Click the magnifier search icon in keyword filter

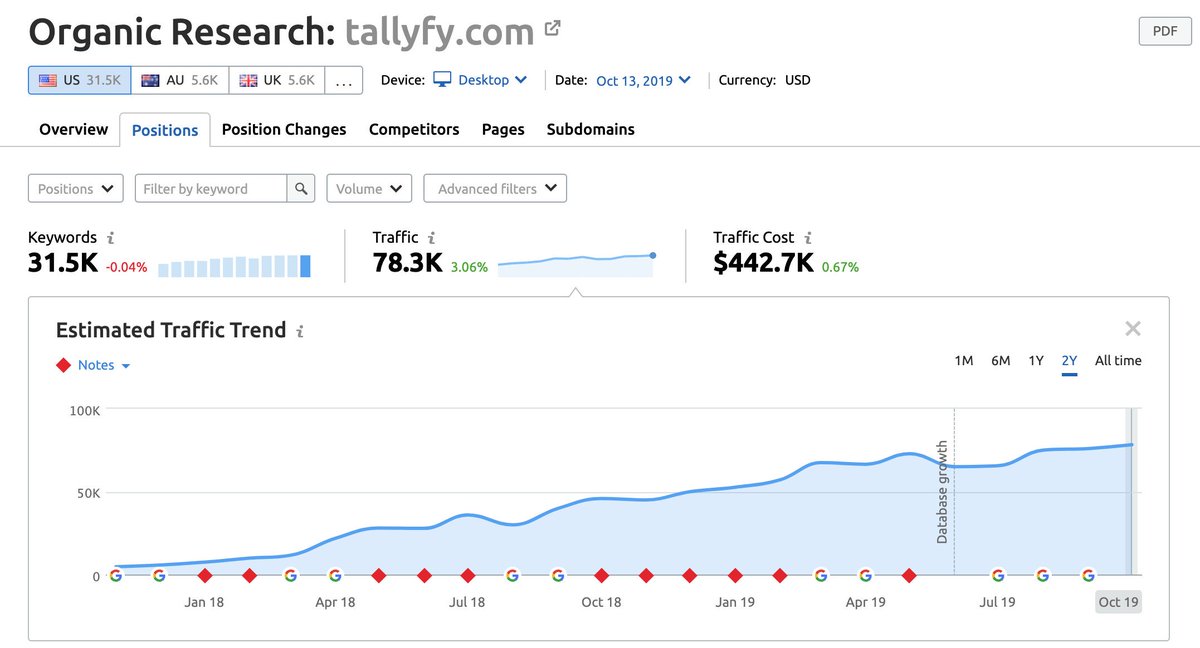(x=301, y=188)
